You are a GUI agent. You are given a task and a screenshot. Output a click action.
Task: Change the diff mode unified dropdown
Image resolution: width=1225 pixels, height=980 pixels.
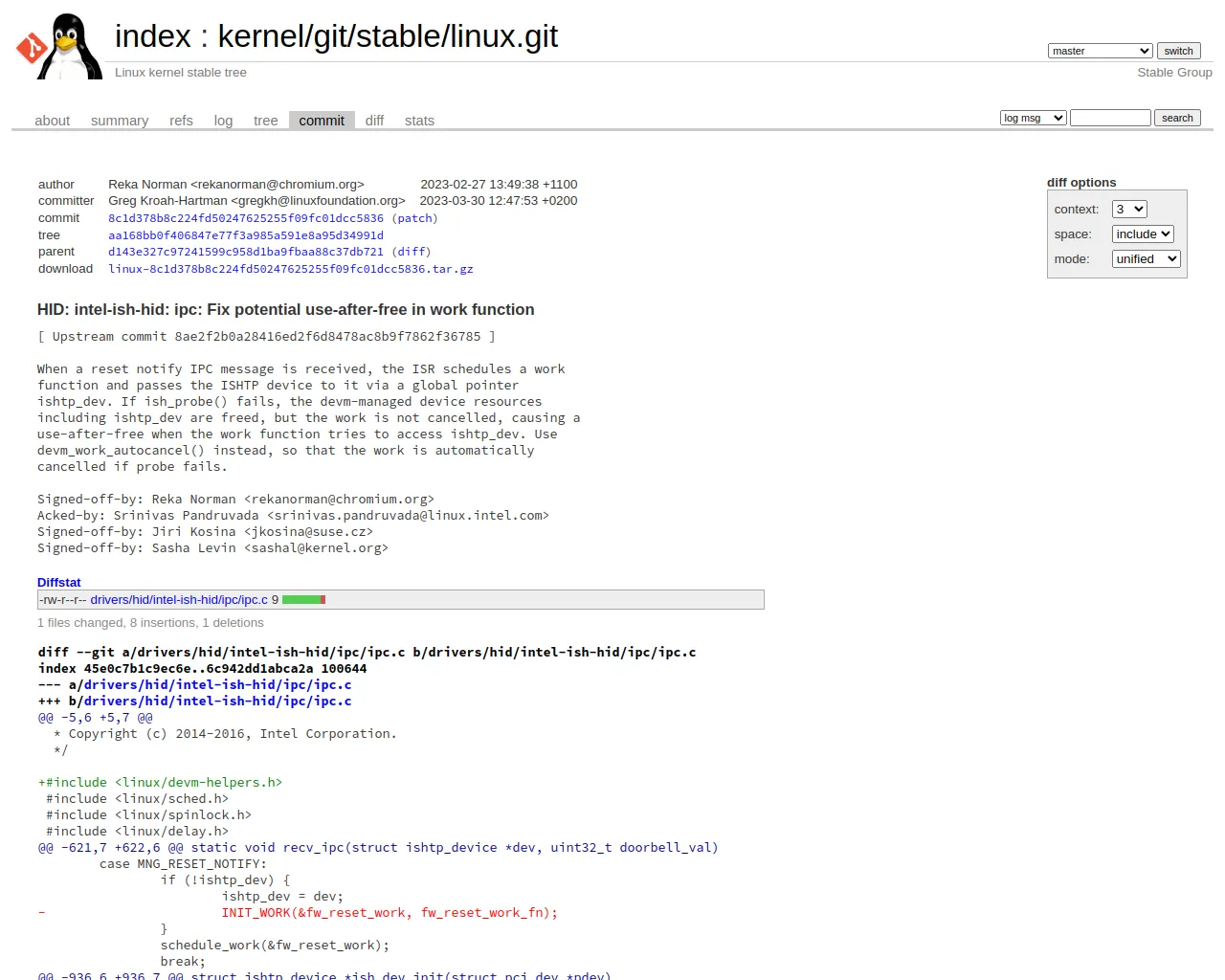[1146, 259]
